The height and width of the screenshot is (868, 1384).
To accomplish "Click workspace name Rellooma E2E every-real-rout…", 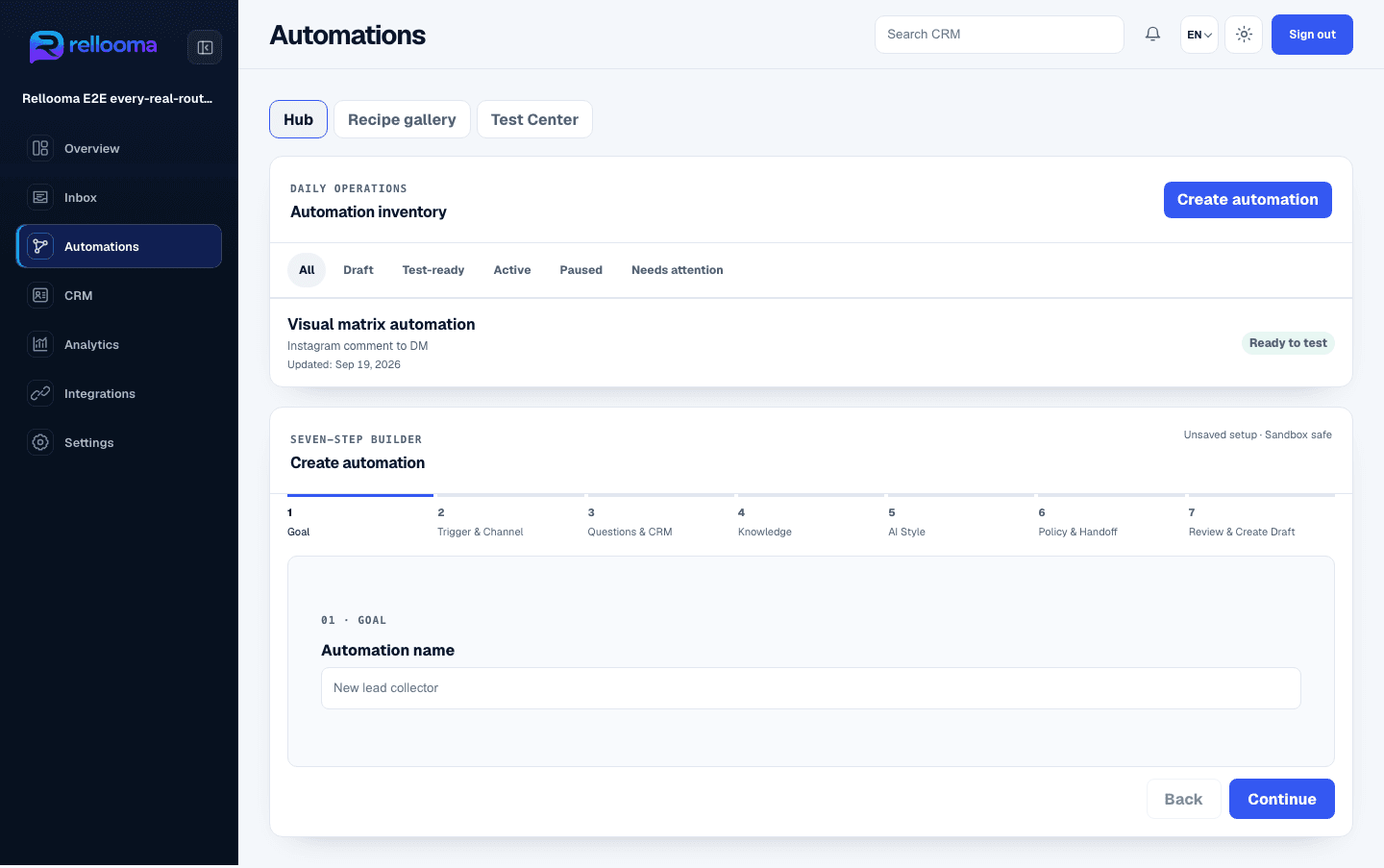I will pos(117,98).
